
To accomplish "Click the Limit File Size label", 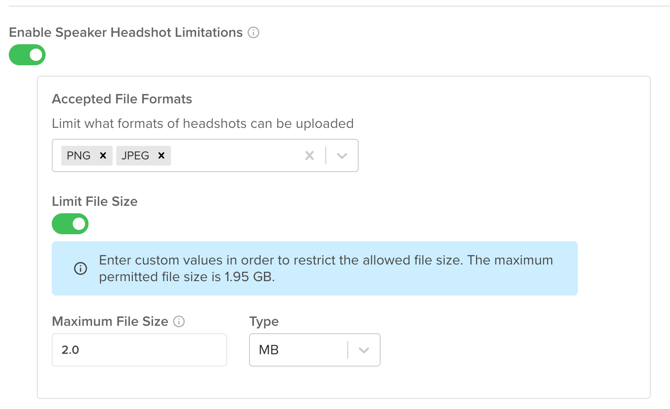I will [95, 201].
